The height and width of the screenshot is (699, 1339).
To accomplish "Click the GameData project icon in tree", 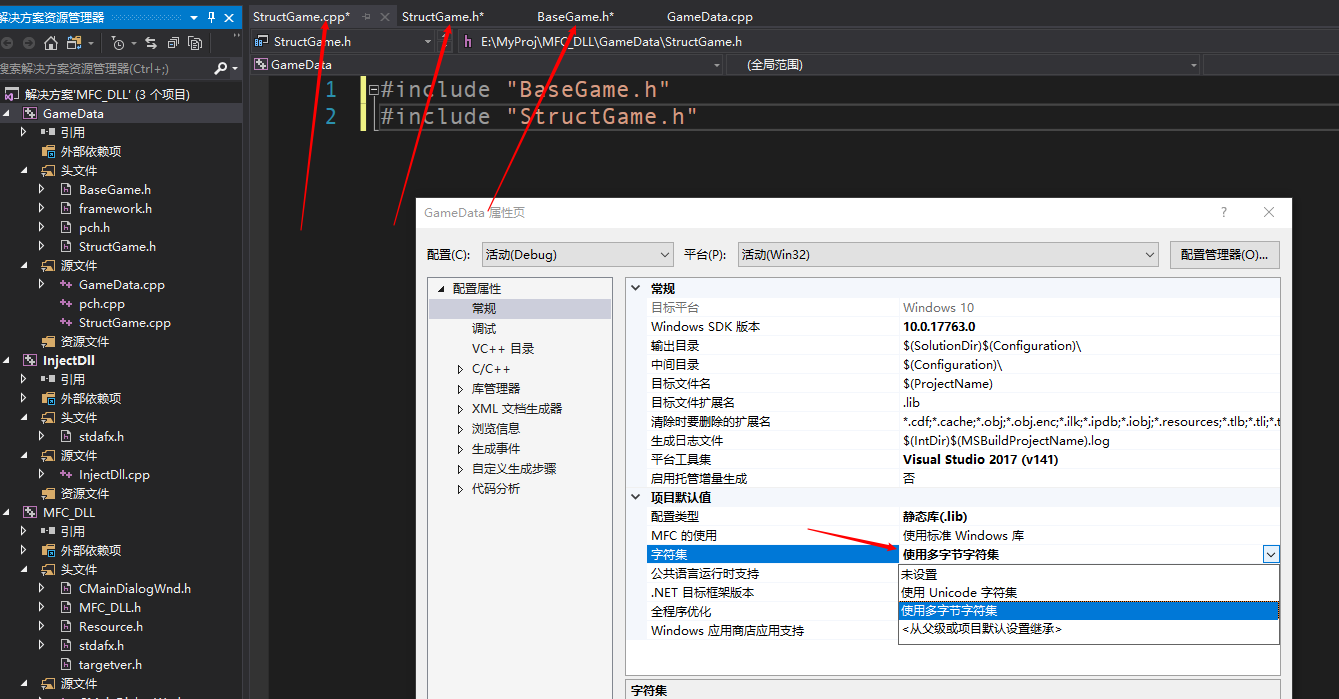I will pos(30,113).
